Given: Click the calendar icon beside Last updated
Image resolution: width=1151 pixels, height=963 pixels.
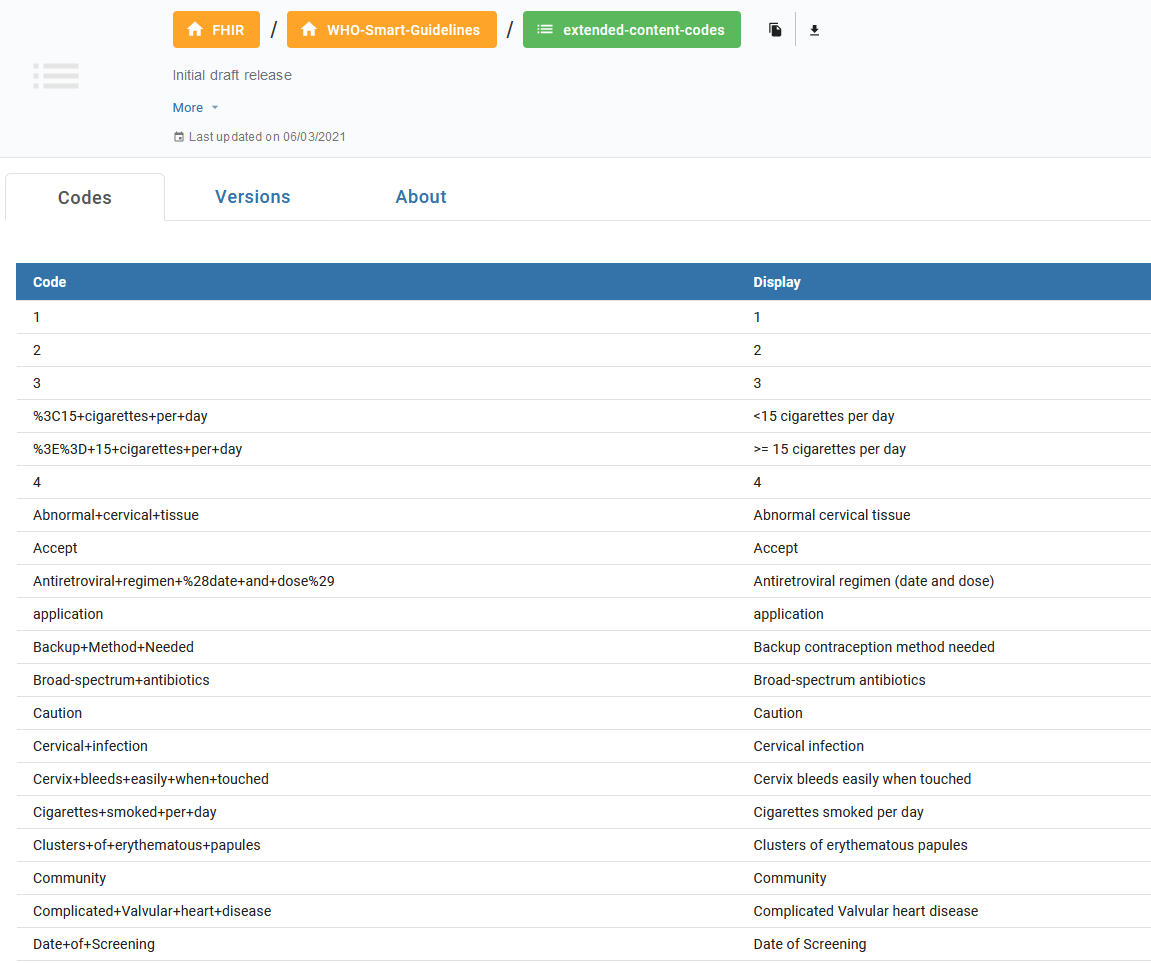Looking at the screenshot, I should coord(178,137).
